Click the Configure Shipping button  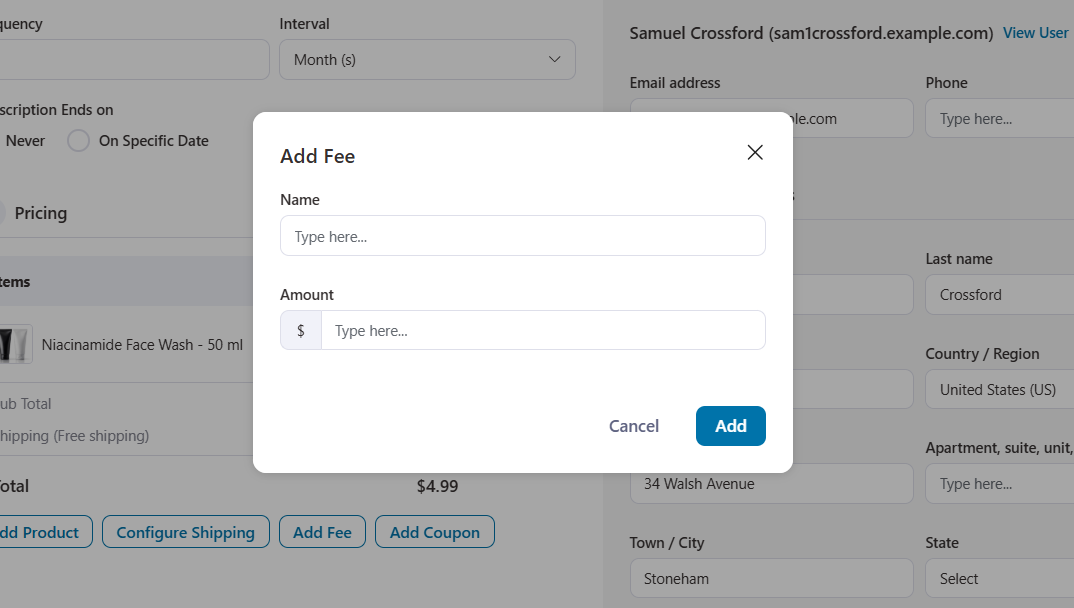[x=185, y=532]
